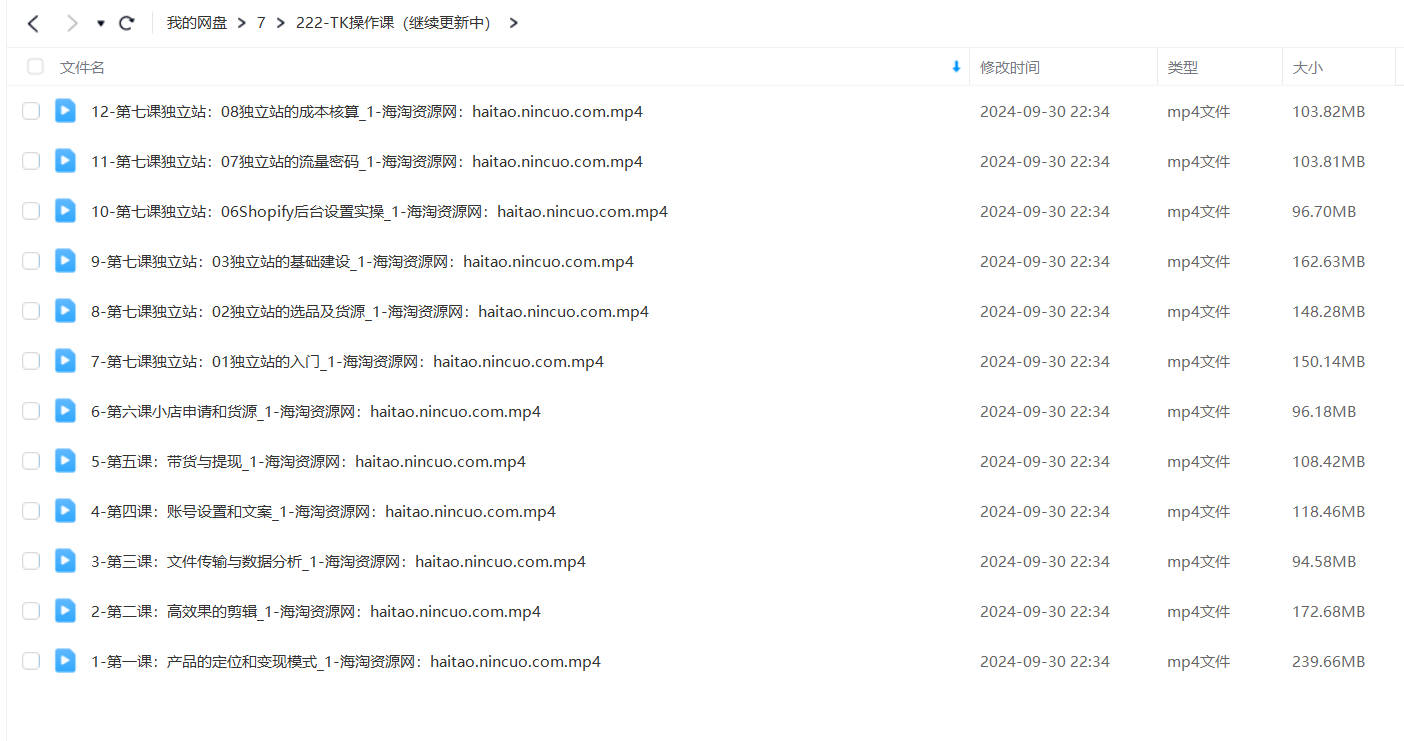Screen dimensions: 1404x741
Task: Open file 7-第七课独立站：01独立站的入门
Action: point(347,361)
